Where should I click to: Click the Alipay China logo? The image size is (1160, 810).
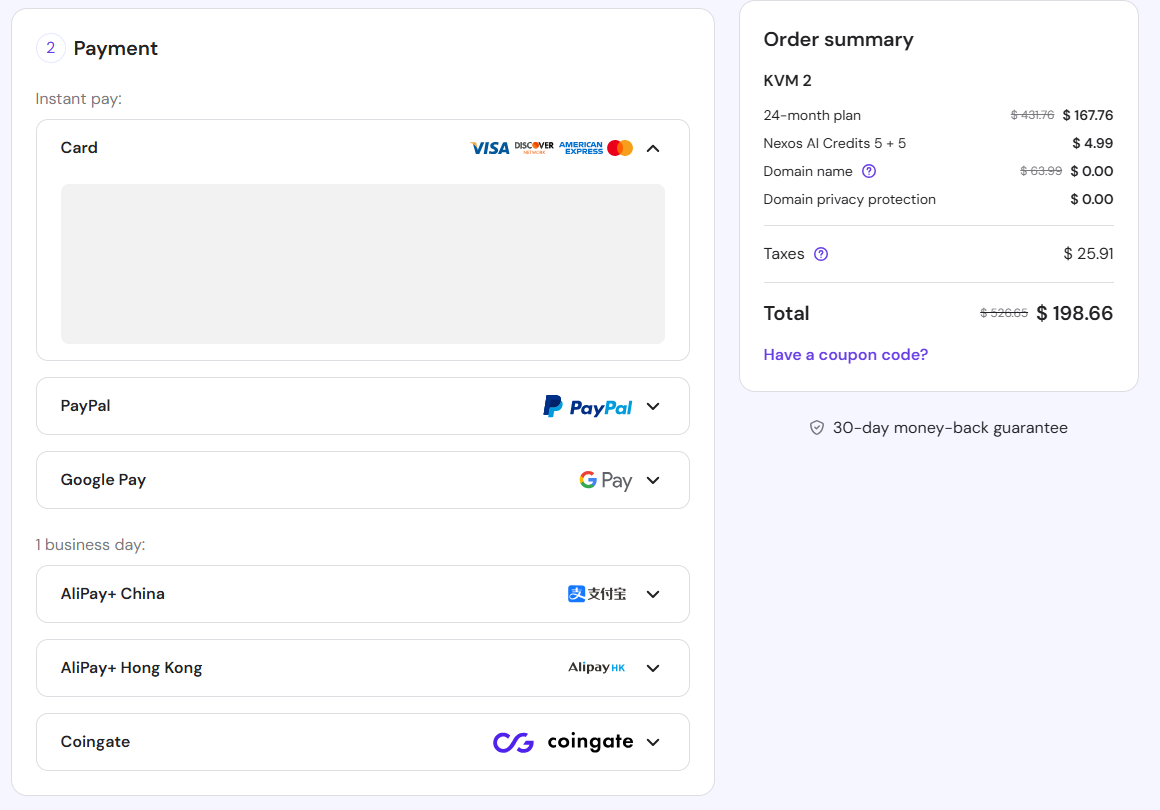pyautogui.click(x=597, y=594)
